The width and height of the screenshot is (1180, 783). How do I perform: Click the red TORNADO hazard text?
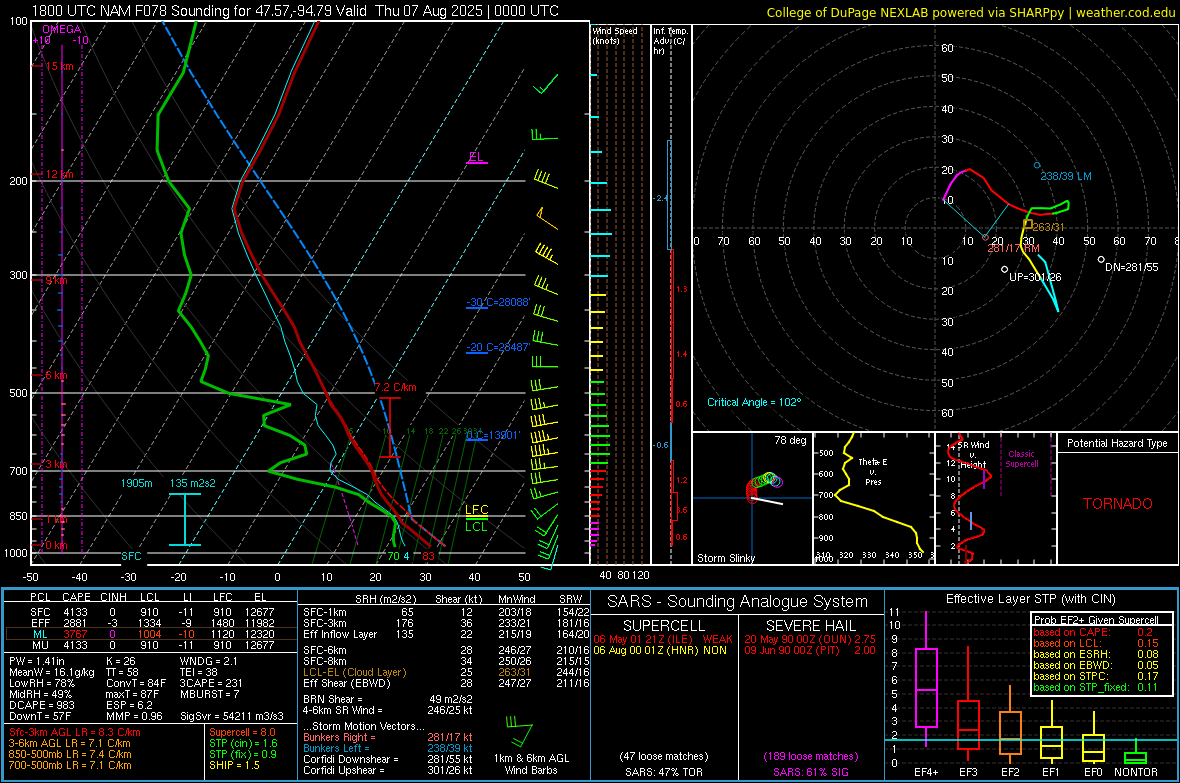click(1118, 504)
